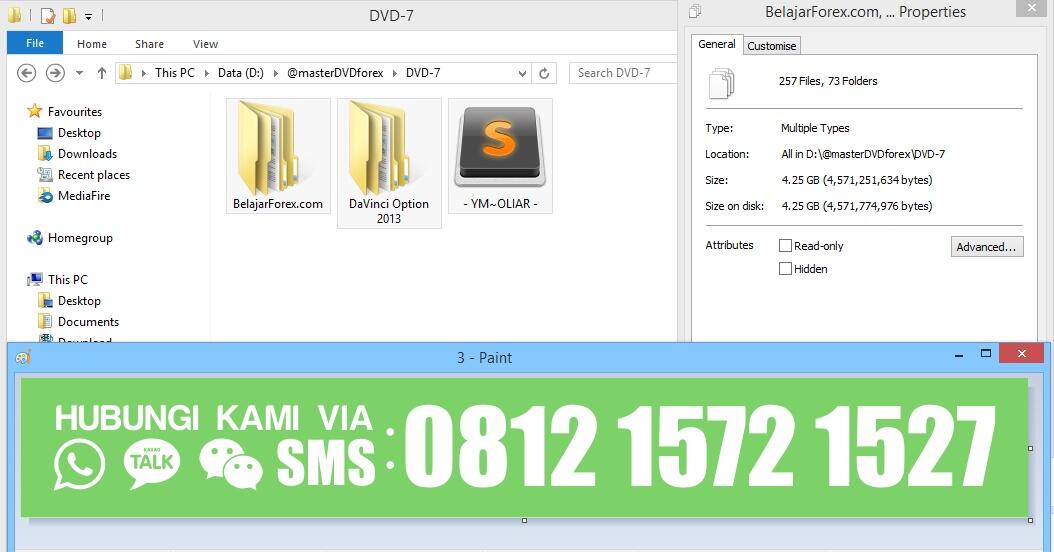The width and height of the screenshot is (1054, 552).
Task: Click the size value '4,571,251,634 bytes' text
Action: coord(877,180)
